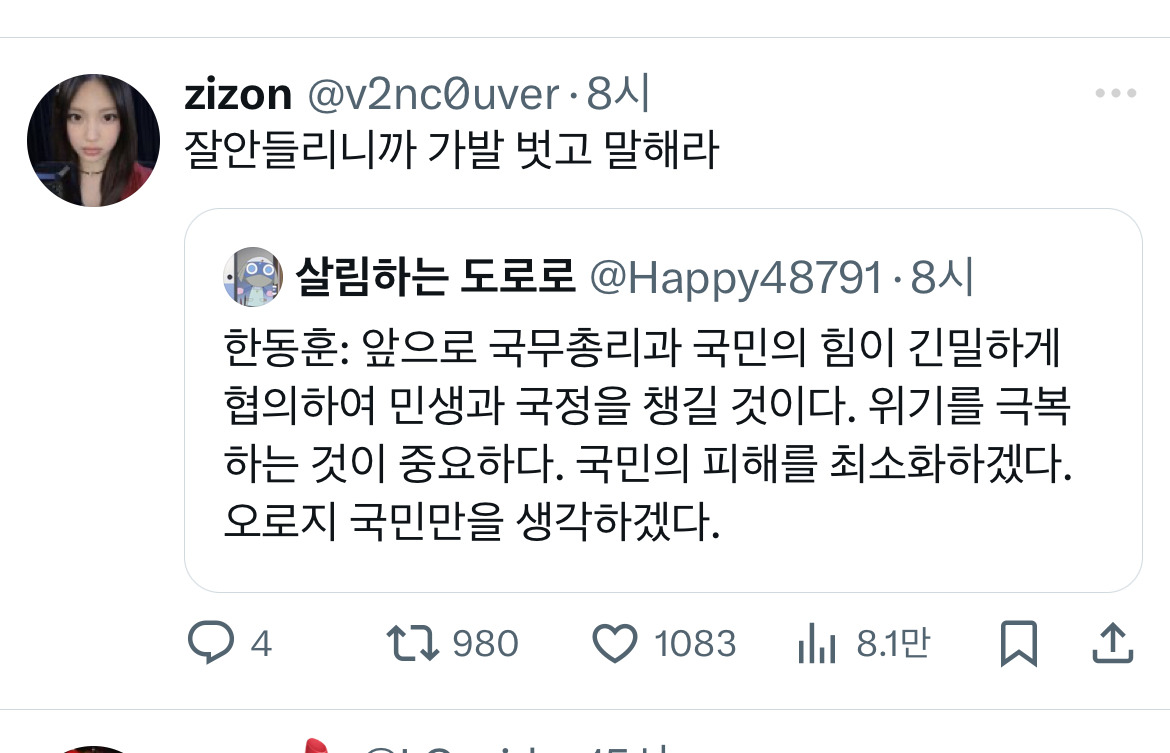Click the 8시 timestamp in the quoted tweet

coord(942,278)
